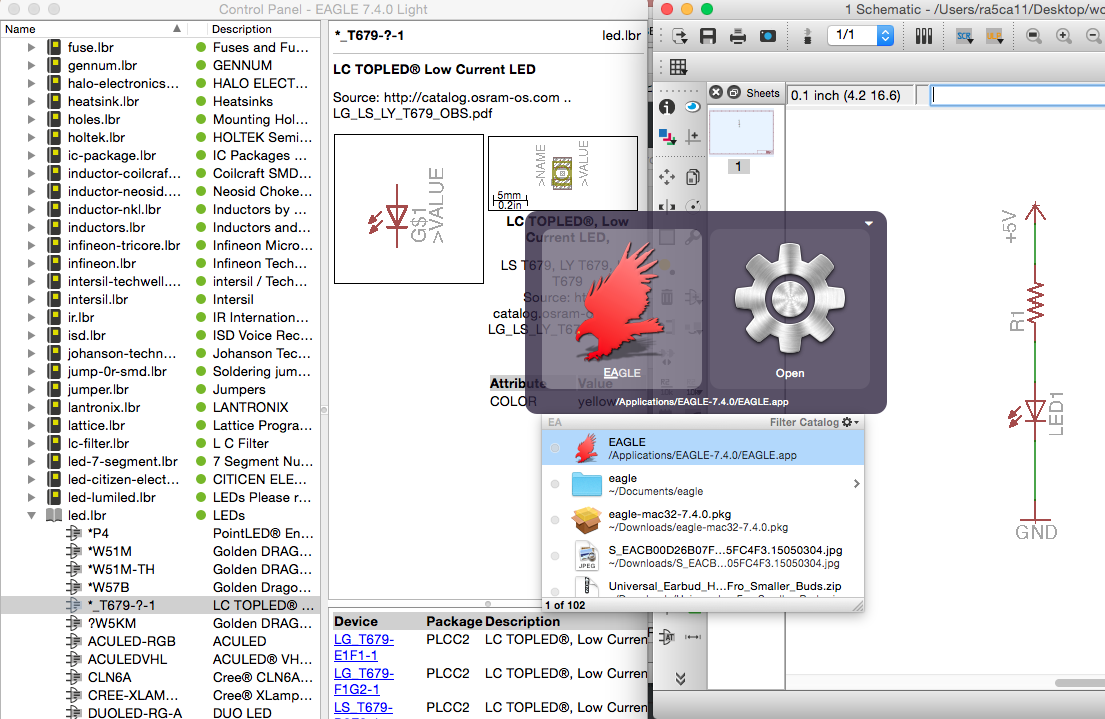The width and height of the screenshot is (1105, 719).
Task: Undock the Sheets panel
Action: (734, 92)
